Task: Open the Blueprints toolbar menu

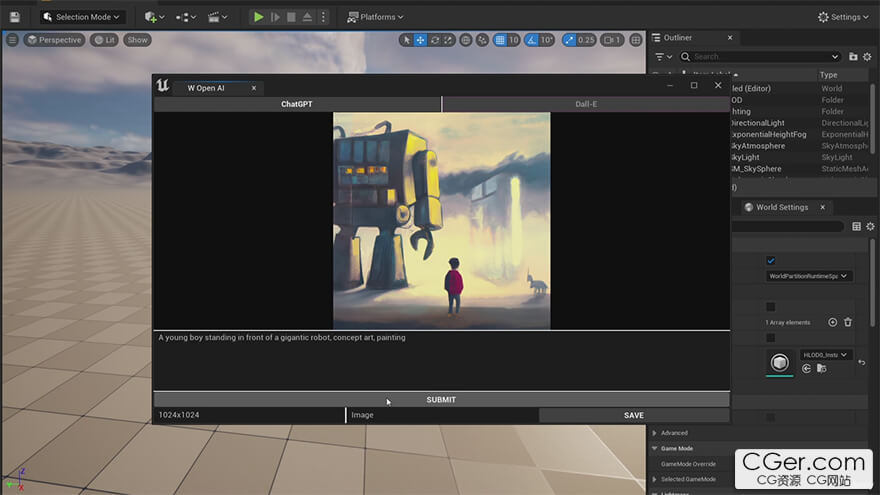Action: point(185,17)
